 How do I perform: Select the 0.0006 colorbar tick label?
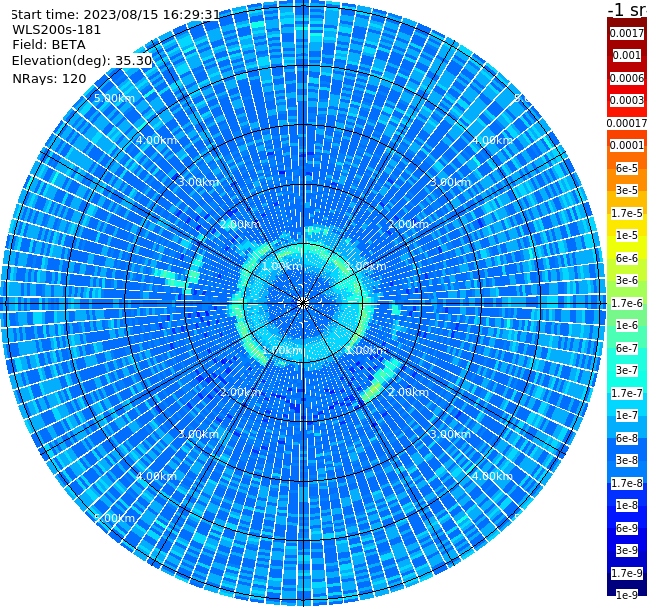click(x=627, y=78)
